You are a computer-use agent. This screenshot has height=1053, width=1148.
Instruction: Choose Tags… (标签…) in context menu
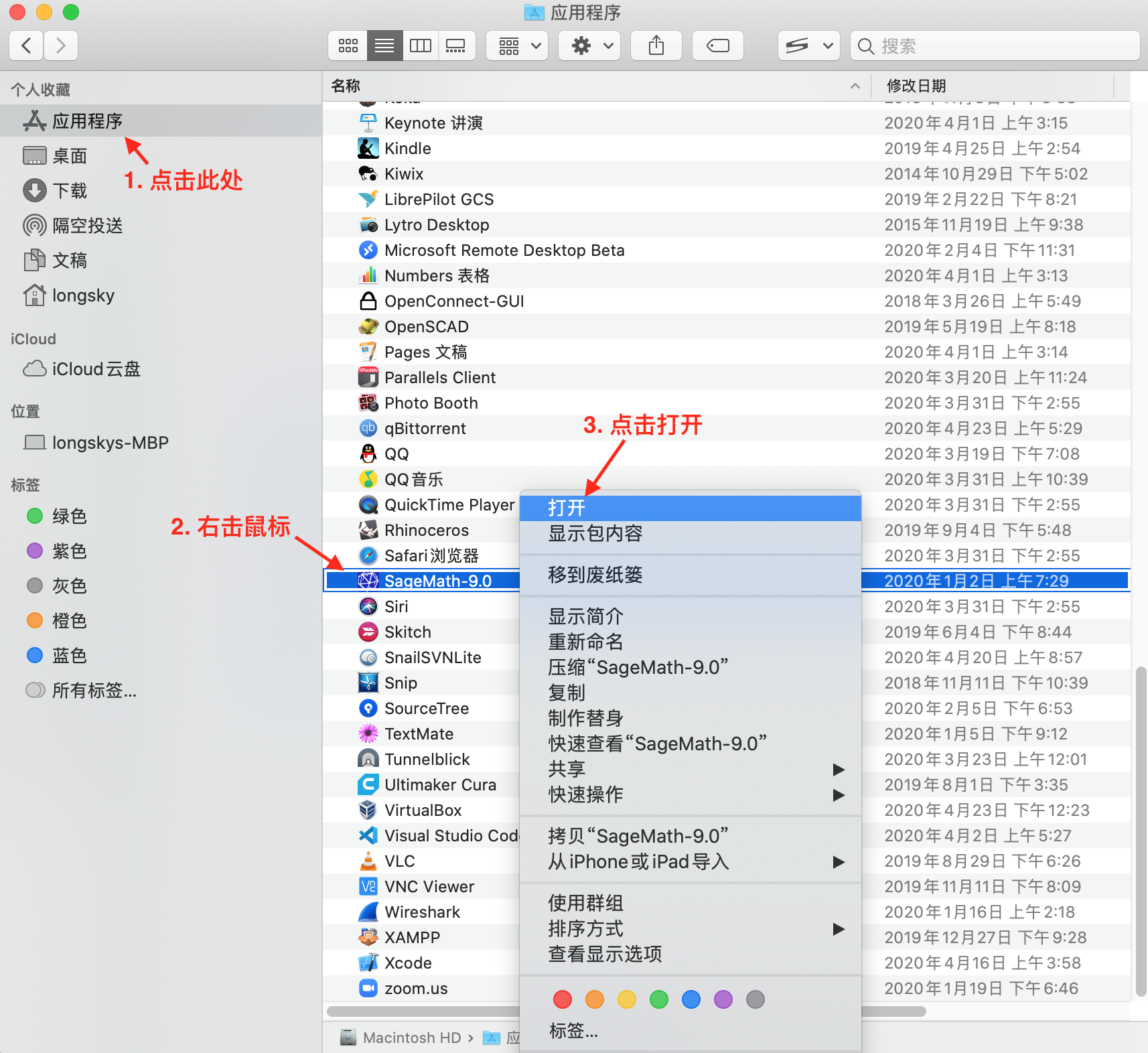coord(691,1030)
